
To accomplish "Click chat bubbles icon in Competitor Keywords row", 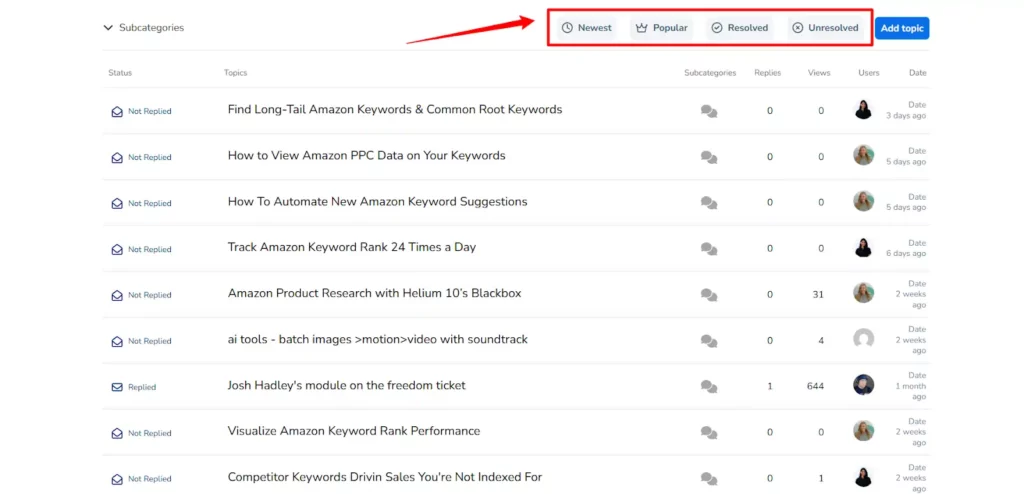I will (709, 479).
